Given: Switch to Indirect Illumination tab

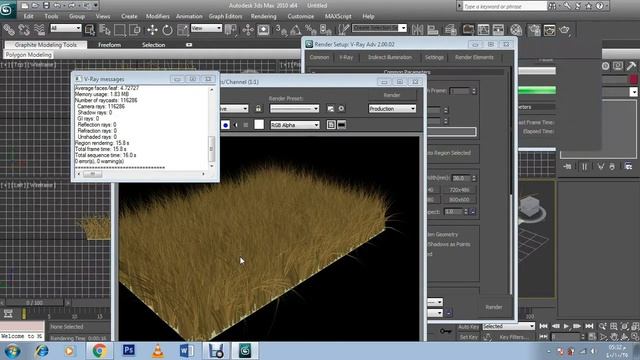Looking at the screenshot, I should (390, 57).
